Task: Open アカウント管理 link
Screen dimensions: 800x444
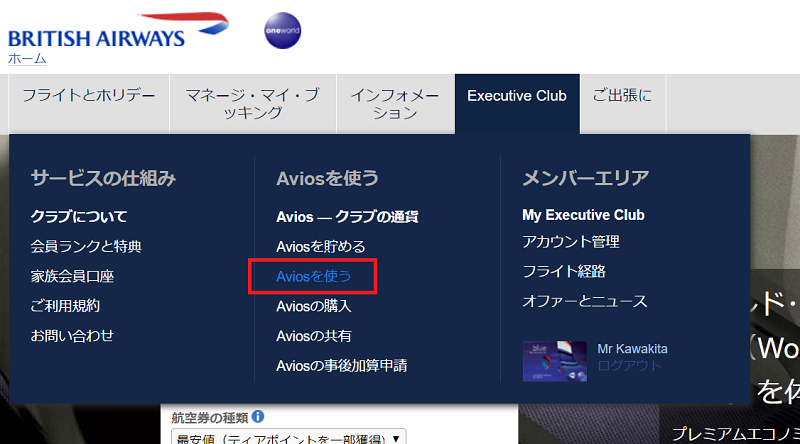Action: [570, 241]
